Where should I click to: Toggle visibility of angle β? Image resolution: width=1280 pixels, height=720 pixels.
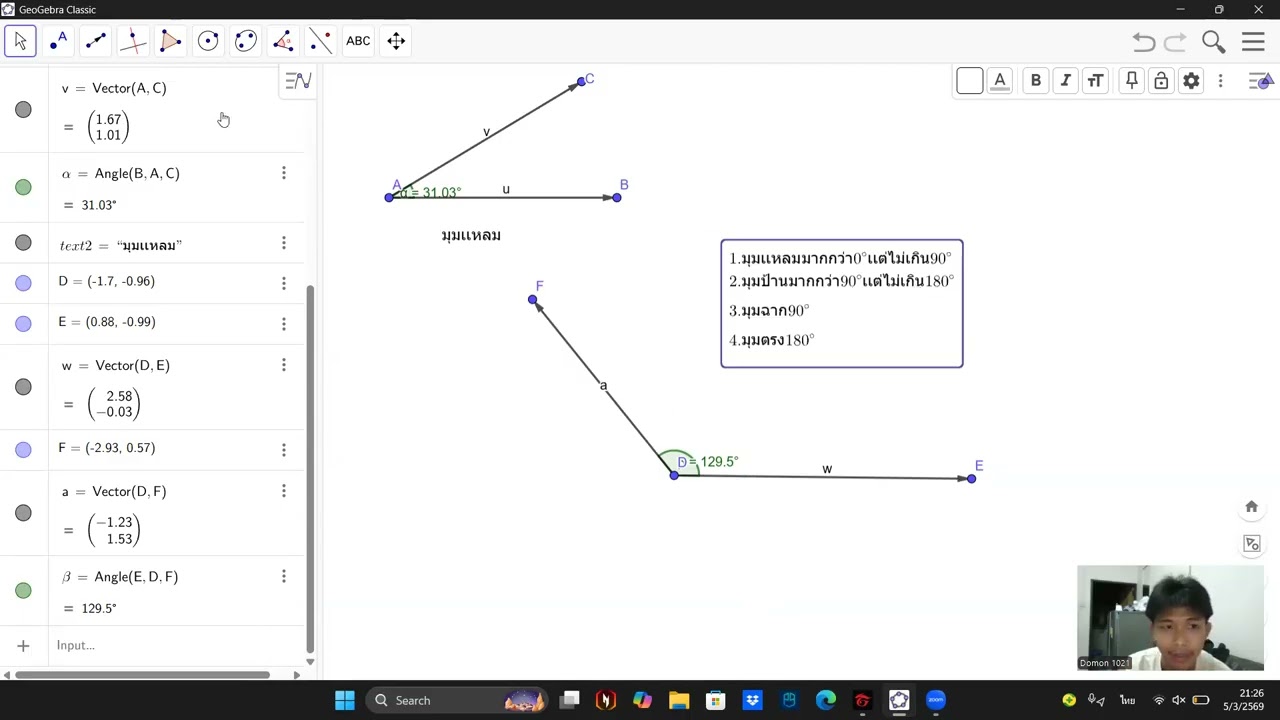tap(23, 591)
